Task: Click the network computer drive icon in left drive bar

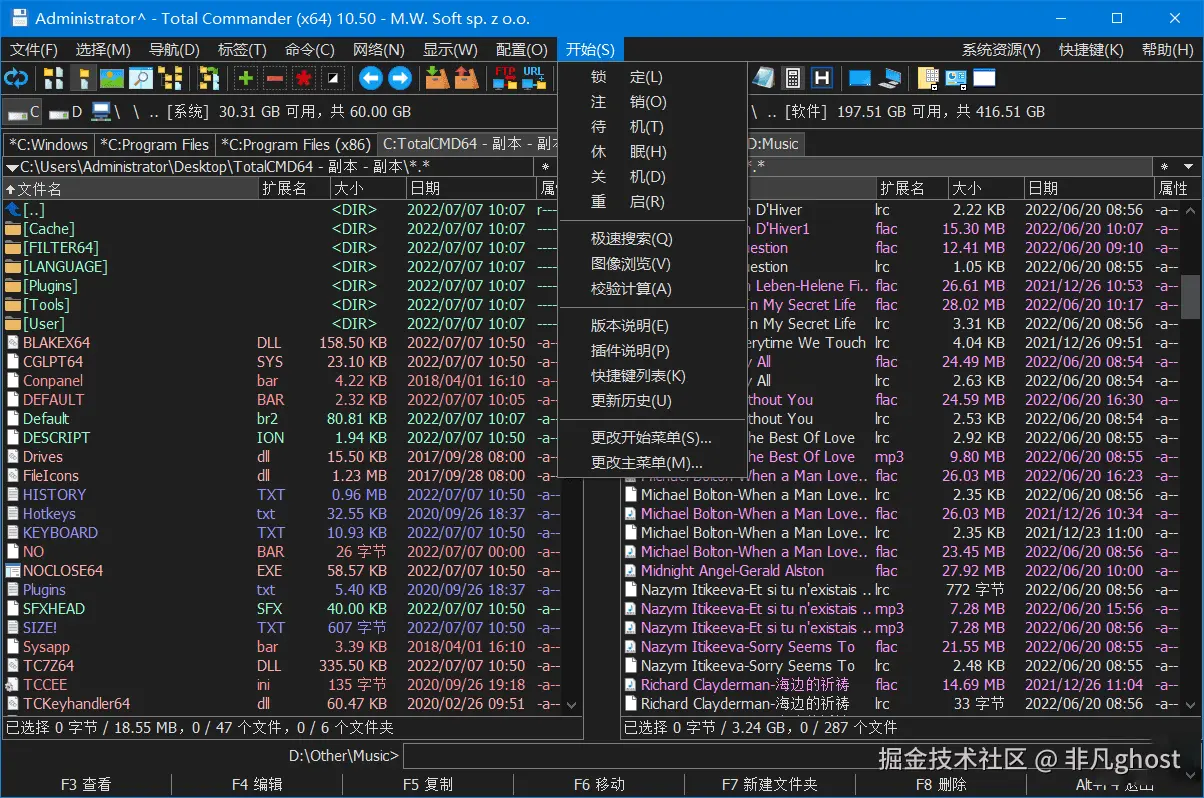Action: tap(100, 112)
